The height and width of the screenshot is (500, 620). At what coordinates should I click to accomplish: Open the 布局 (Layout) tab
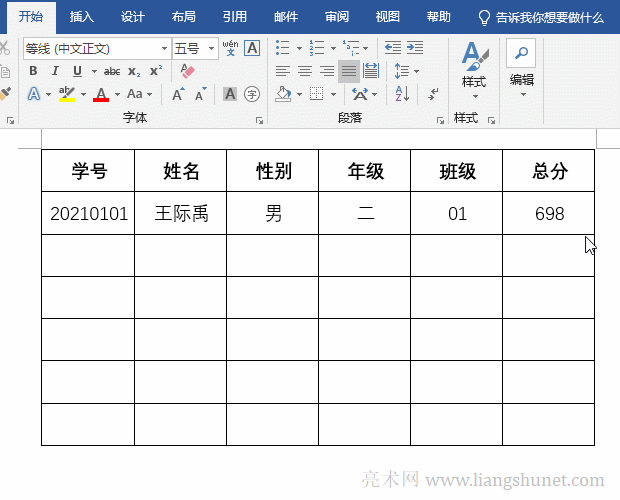183,17
